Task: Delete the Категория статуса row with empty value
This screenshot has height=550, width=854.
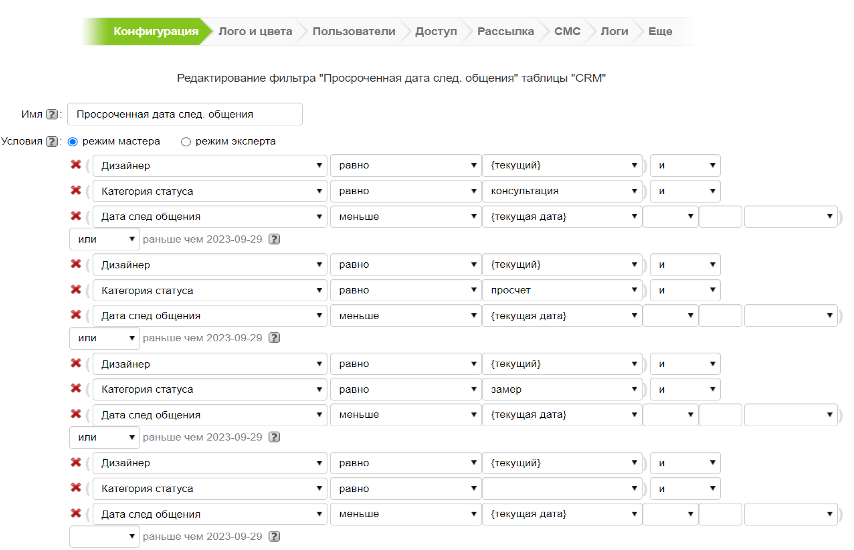Action: [x=76, y=488]
